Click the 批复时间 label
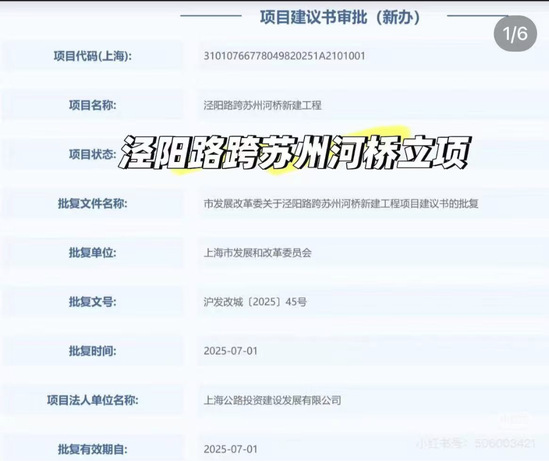This screenshot has height=461, width=549. click(93, 351)
